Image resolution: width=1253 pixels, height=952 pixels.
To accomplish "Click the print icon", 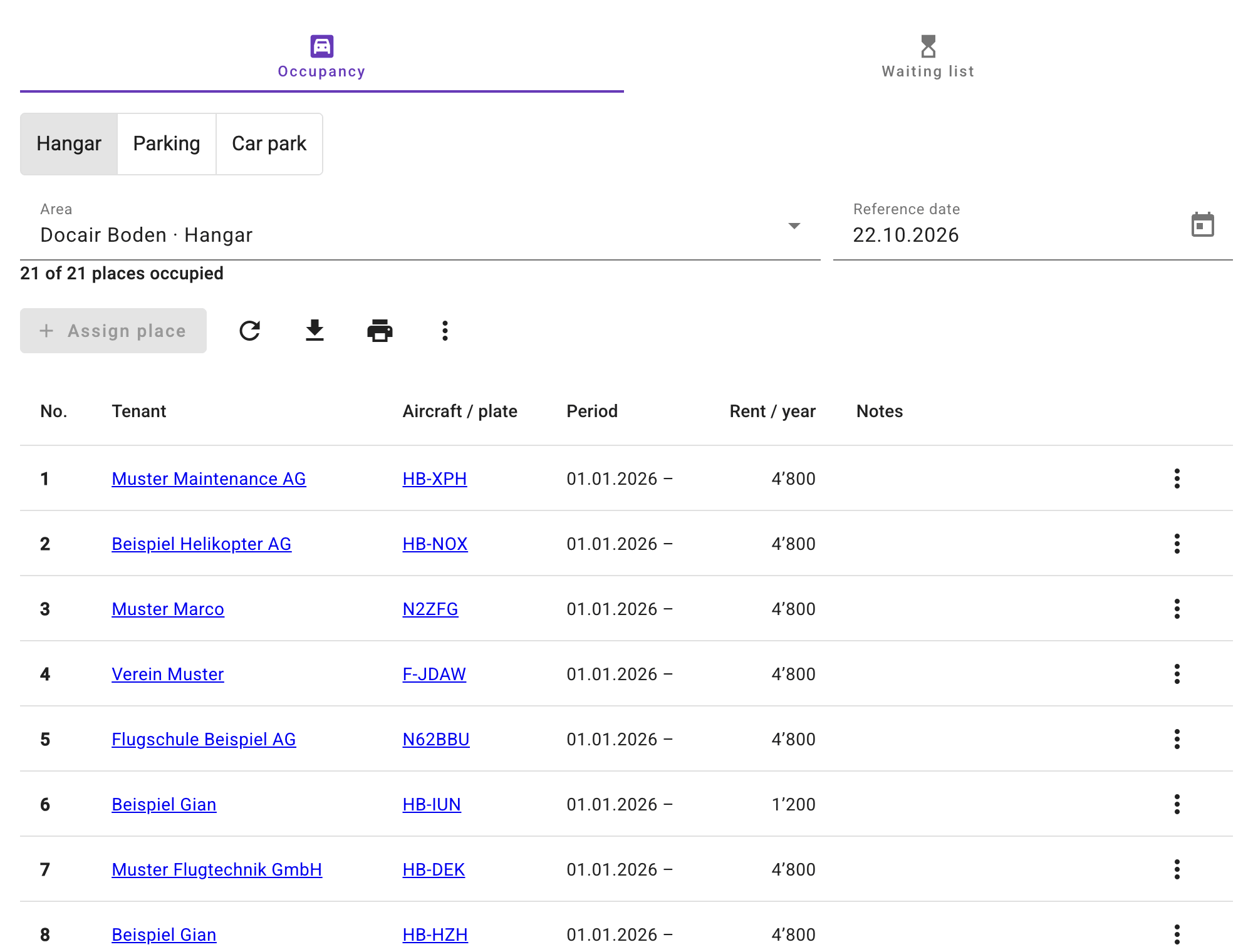I will 380,331.
